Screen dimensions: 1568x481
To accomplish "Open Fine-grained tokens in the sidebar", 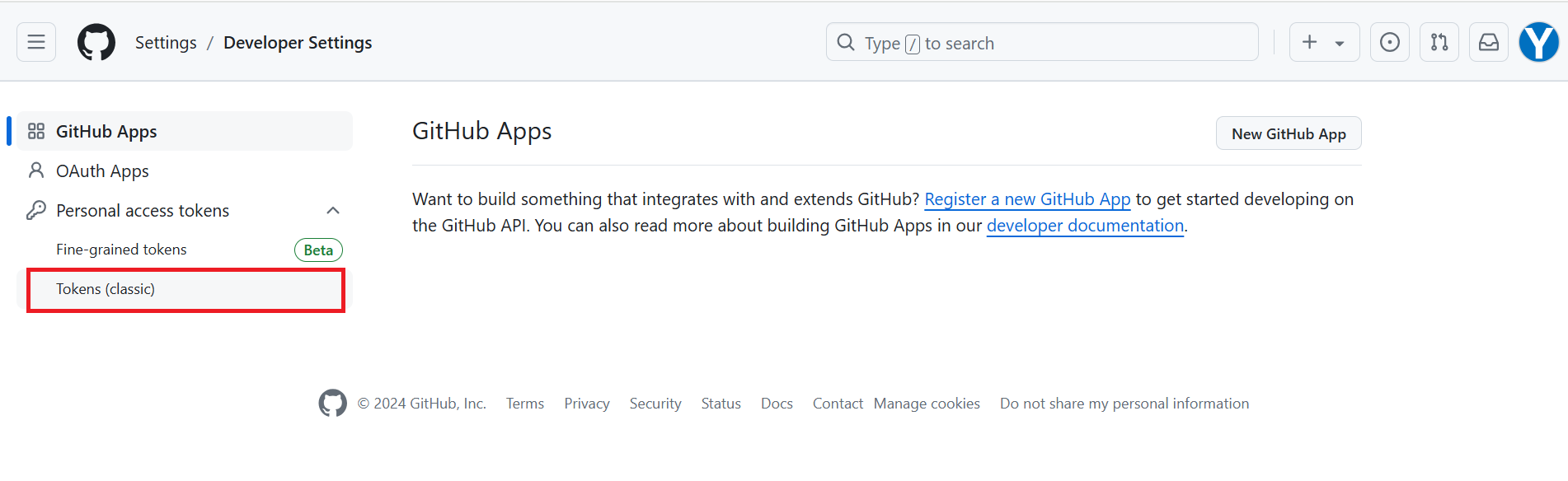I will pyautogui.click(x=121, y=250).
